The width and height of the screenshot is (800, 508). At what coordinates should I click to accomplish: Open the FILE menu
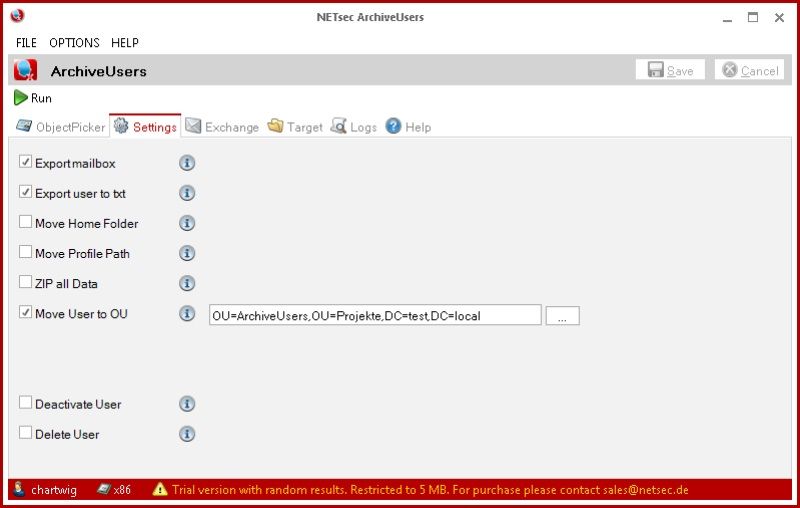[26, 43]
